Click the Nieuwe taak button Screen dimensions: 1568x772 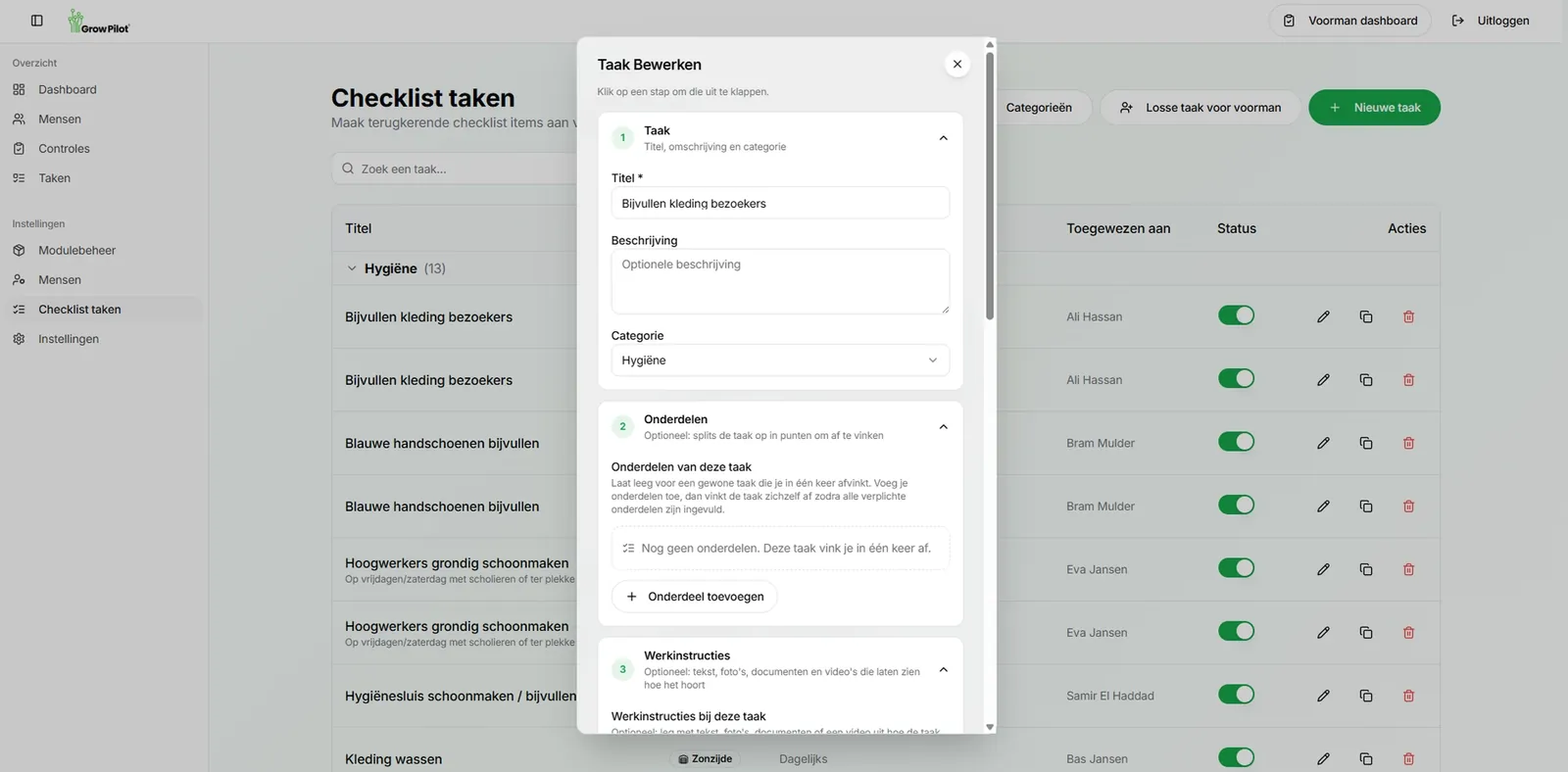1374,108
